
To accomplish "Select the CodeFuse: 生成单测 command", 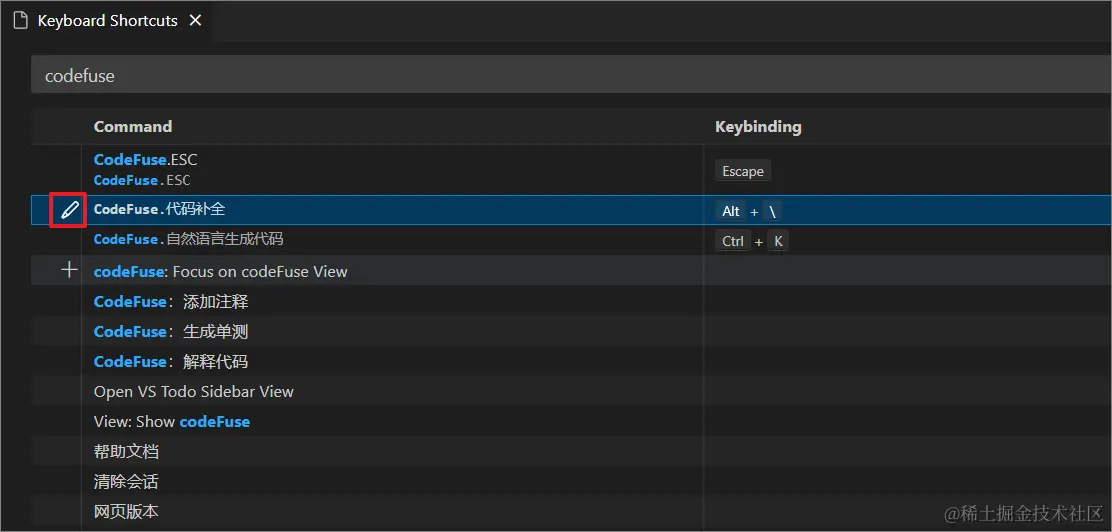I will point(171,331).
